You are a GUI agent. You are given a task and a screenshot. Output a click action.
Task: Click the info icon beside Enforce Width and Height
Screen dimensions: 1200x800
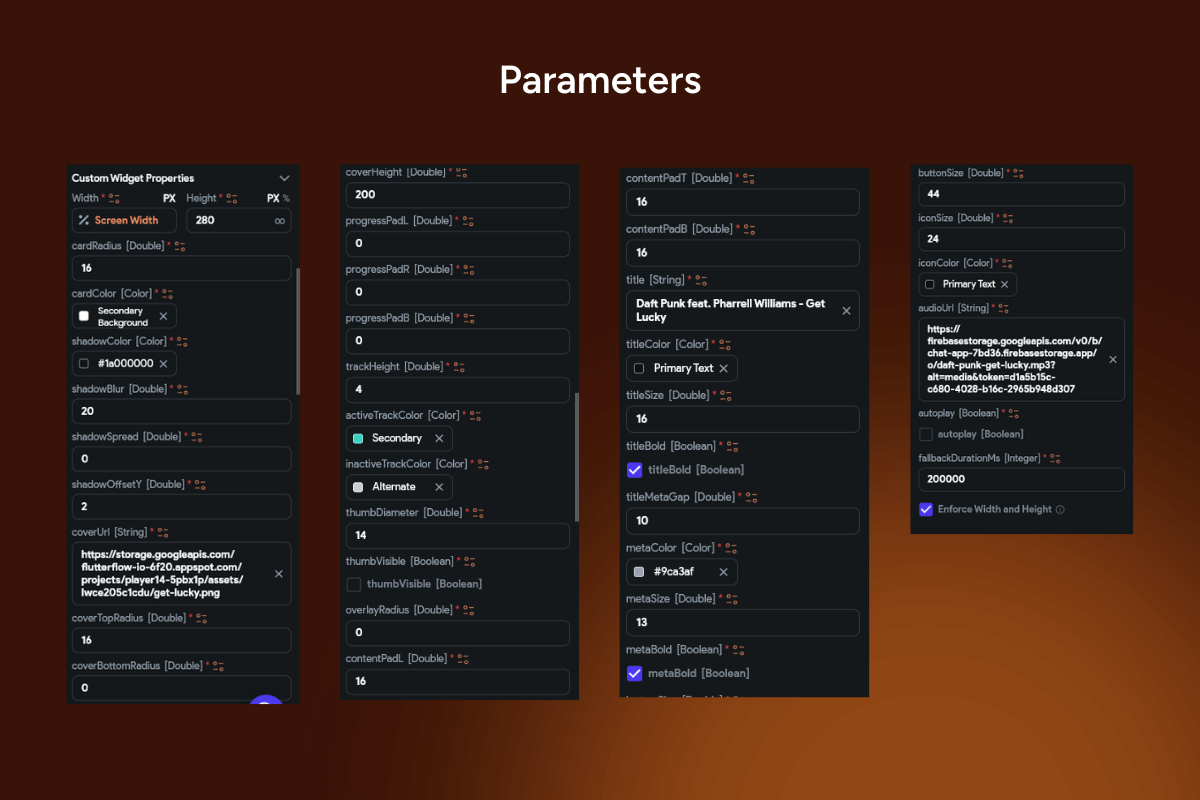1060,509
